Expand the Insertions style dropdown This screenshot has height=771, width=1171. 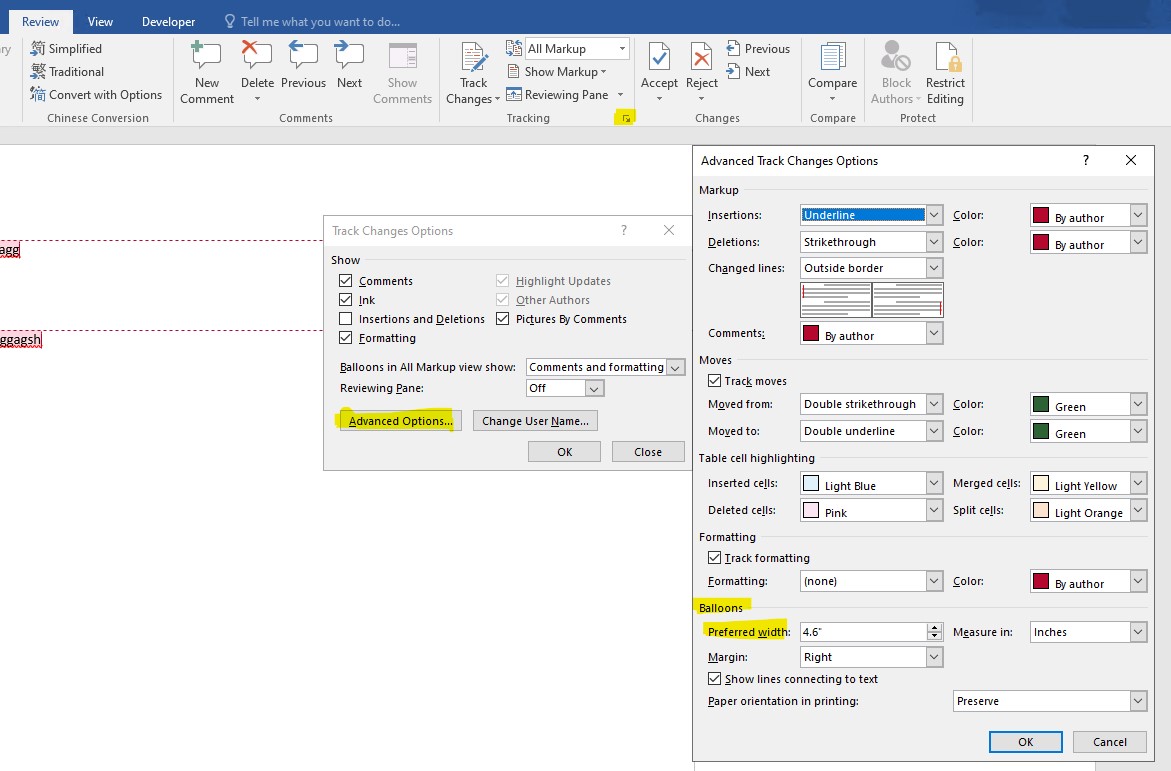(934, 215)
